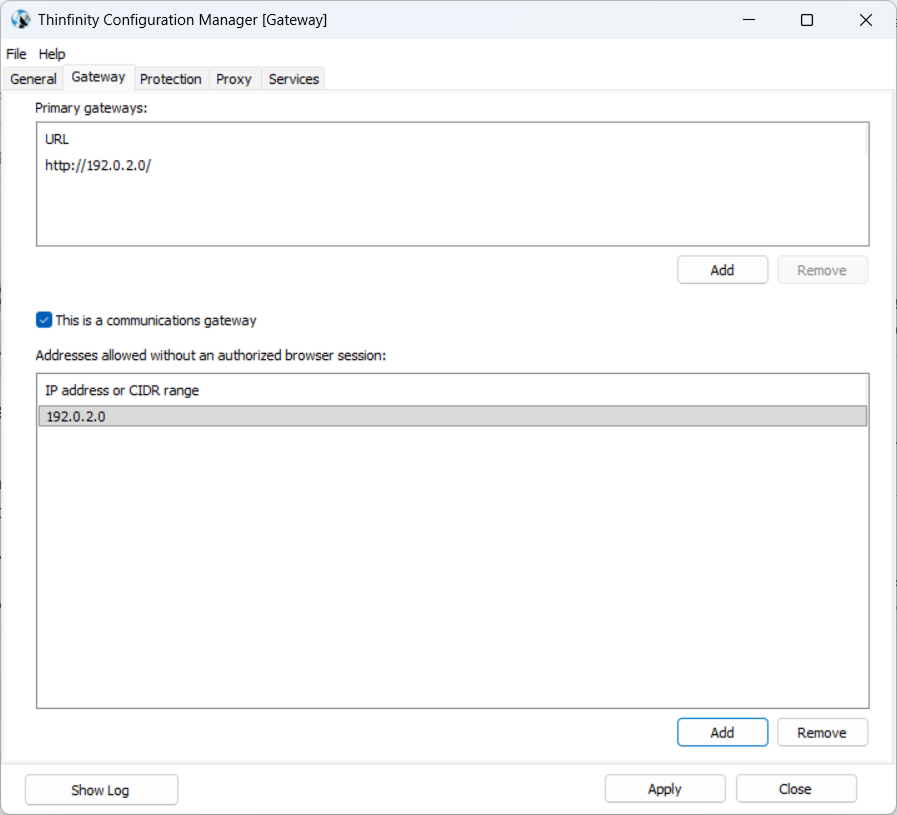Go to the Services tab
The width and height of the screenshot is (897, 815).
click(x=293, y=79)
